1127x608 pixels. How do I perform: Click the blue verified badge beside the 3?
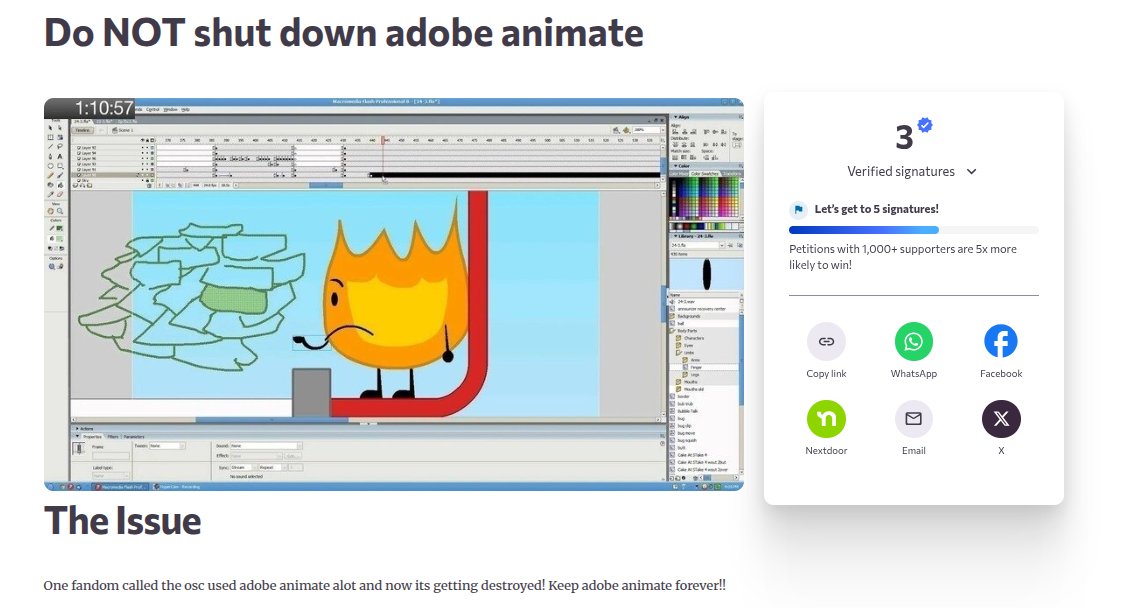925,125
